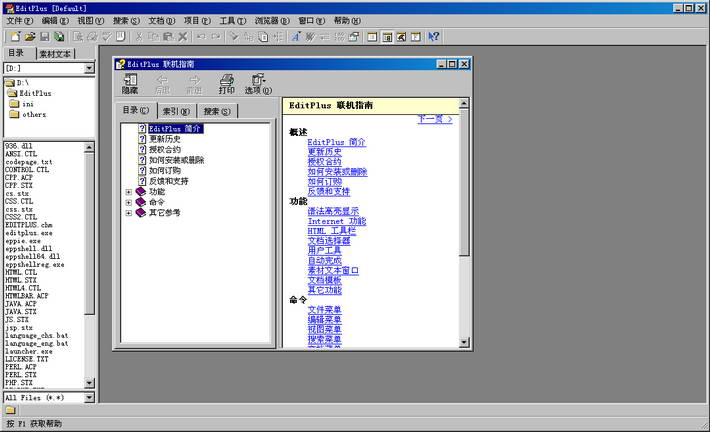The image size is (710, 432).
Task: Click the Print (打印) icon in help window
Action: pos(226,84)
